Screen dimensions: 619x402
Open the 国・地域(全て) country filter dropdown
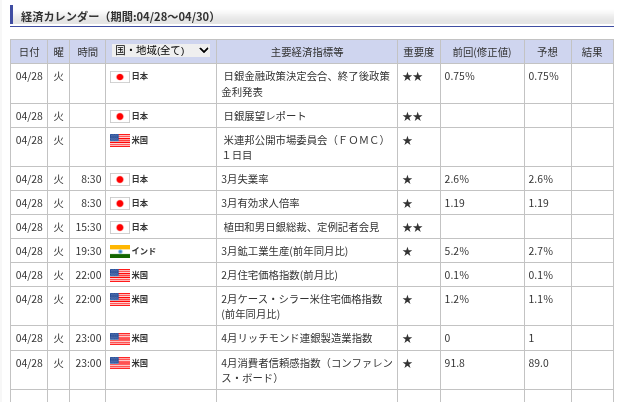(161, 50)
